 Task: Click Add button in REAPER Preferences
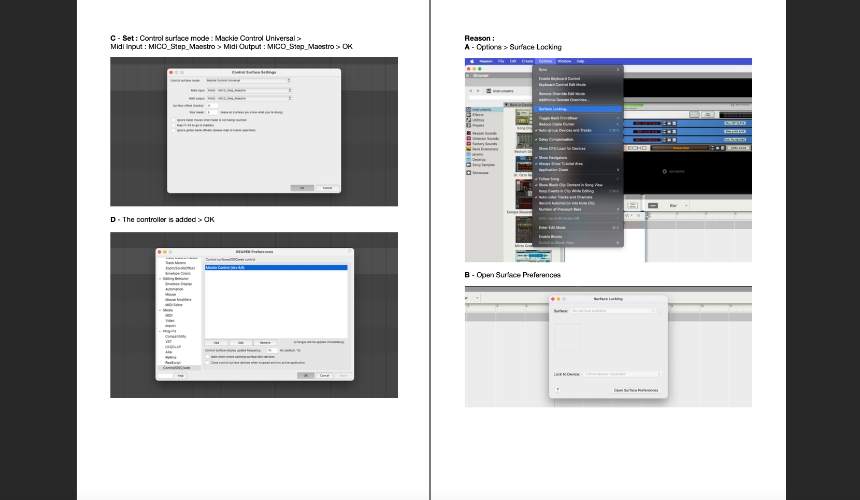(x=216, y=343)
